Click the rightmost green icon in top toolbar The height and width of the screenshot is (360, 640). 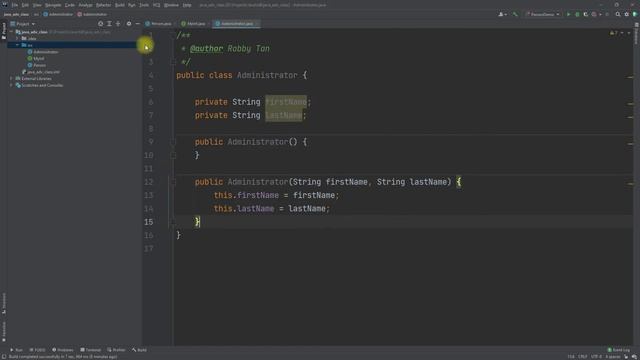pyautogui.click(x=635, y=14)
